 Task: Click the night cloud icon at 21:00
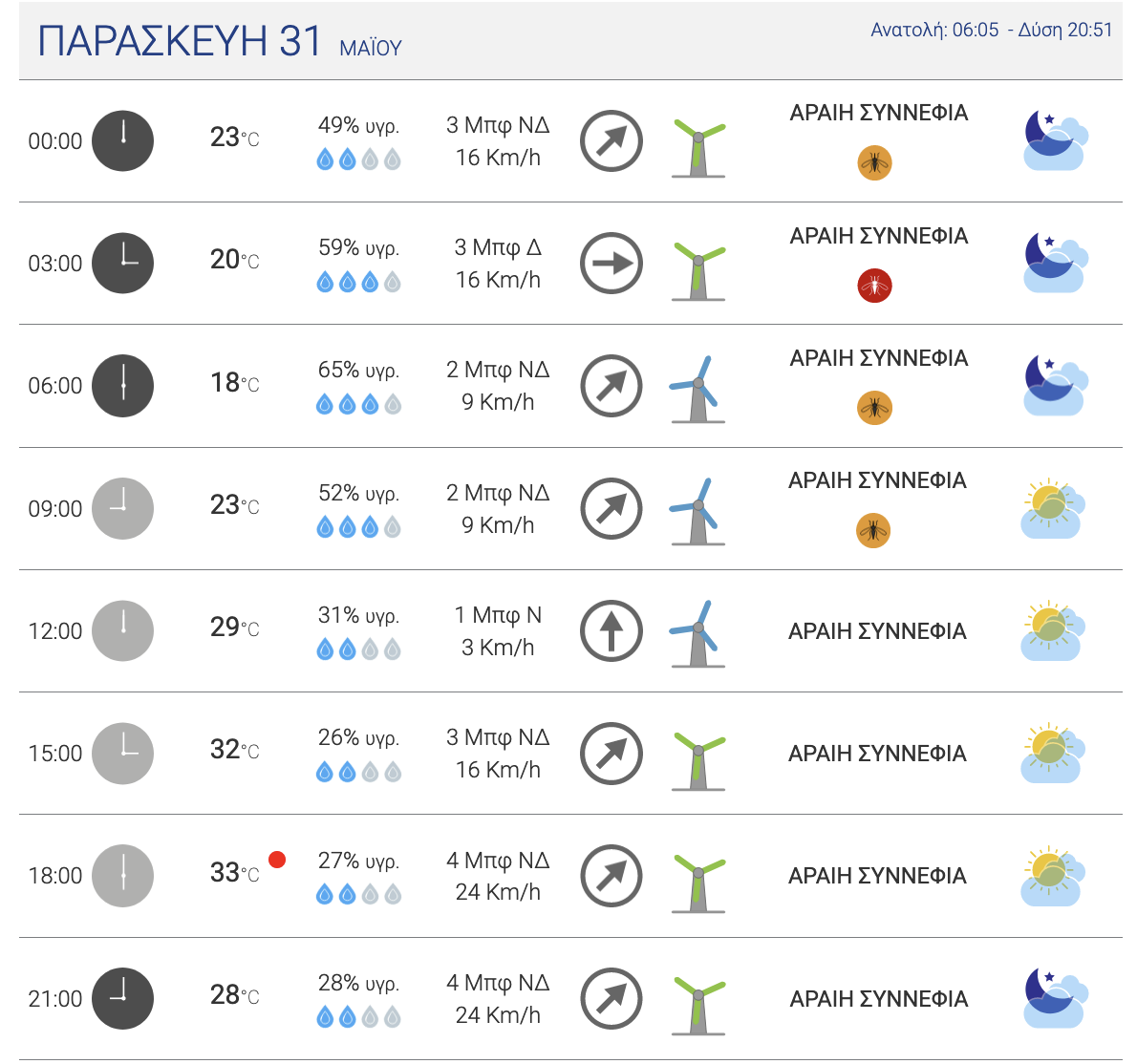tap(1054, 998)
